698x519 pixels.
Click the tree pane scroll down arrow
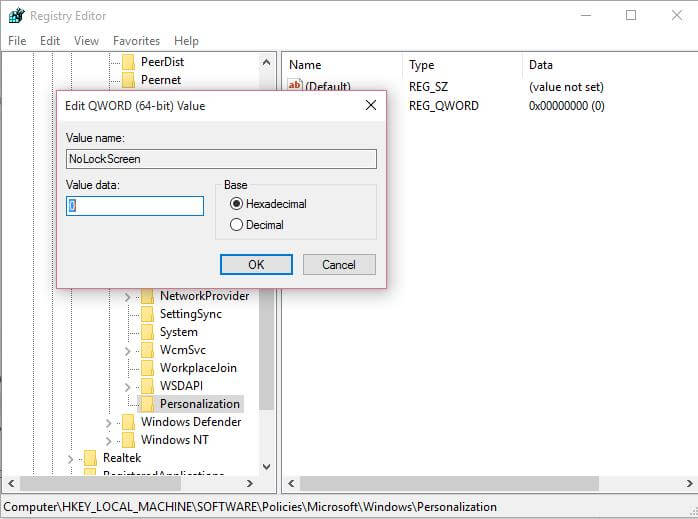click(x=266, y=466)
